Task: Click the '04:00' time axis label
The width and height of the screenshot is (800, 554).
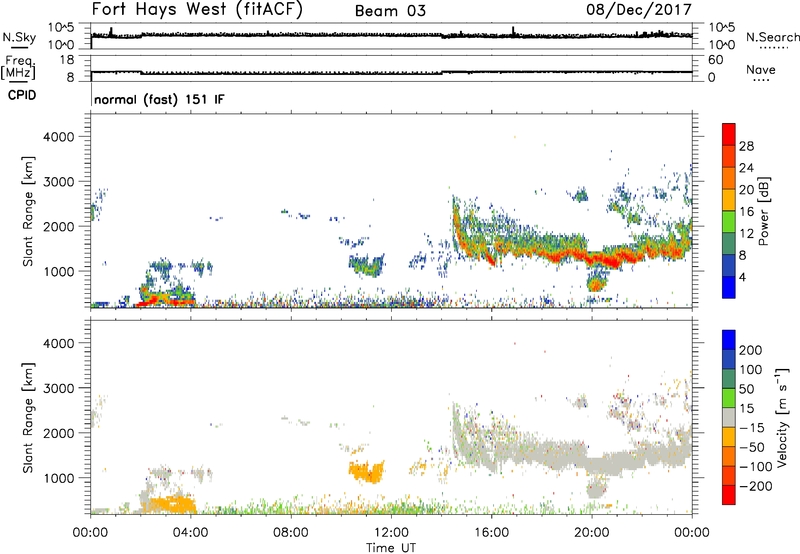Action: [x=190, y=533]
